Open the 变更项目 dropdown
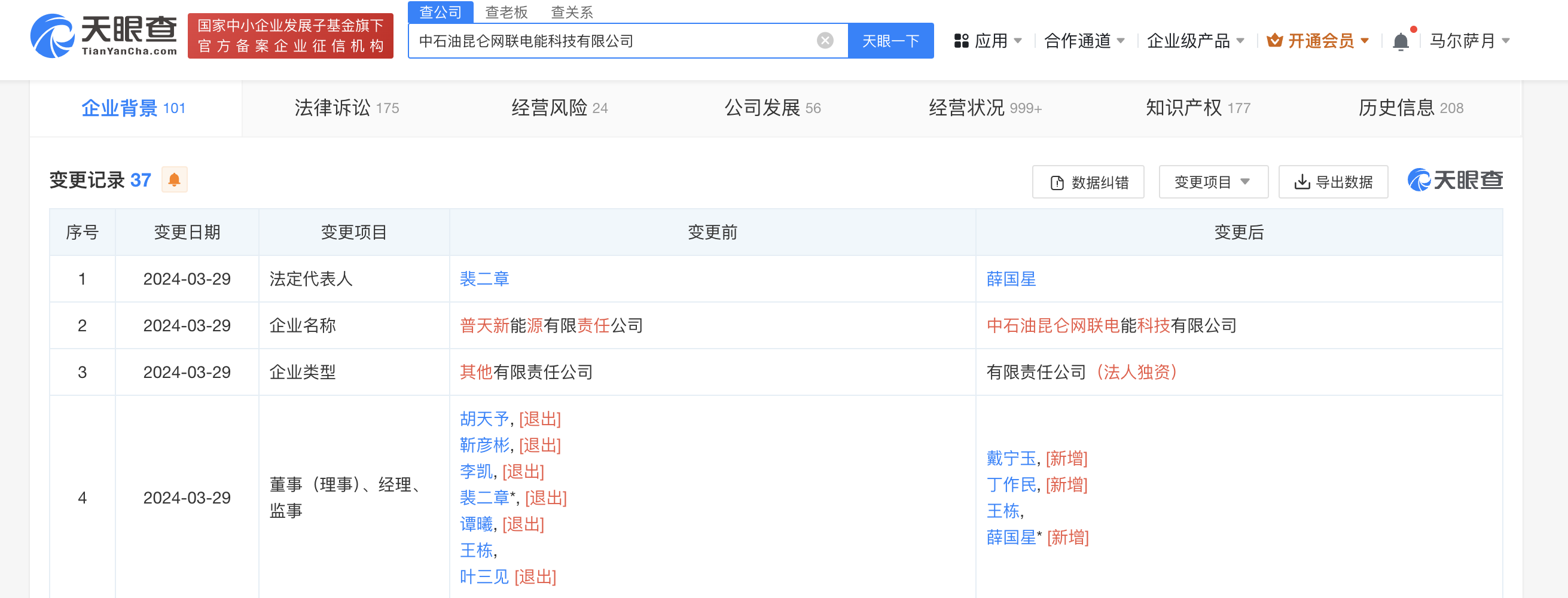Viewport: 1568px width, 598px height. pos(1213,181)
